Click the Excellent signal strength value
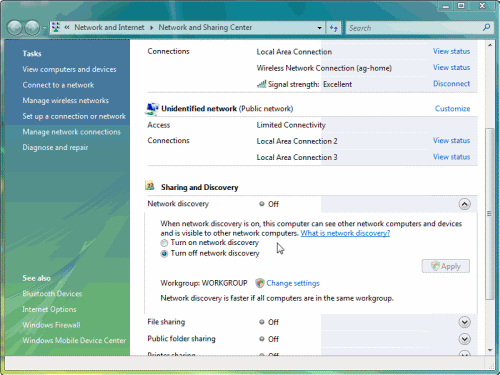This screenshot has width=500, height=375. tap(337, 84)
